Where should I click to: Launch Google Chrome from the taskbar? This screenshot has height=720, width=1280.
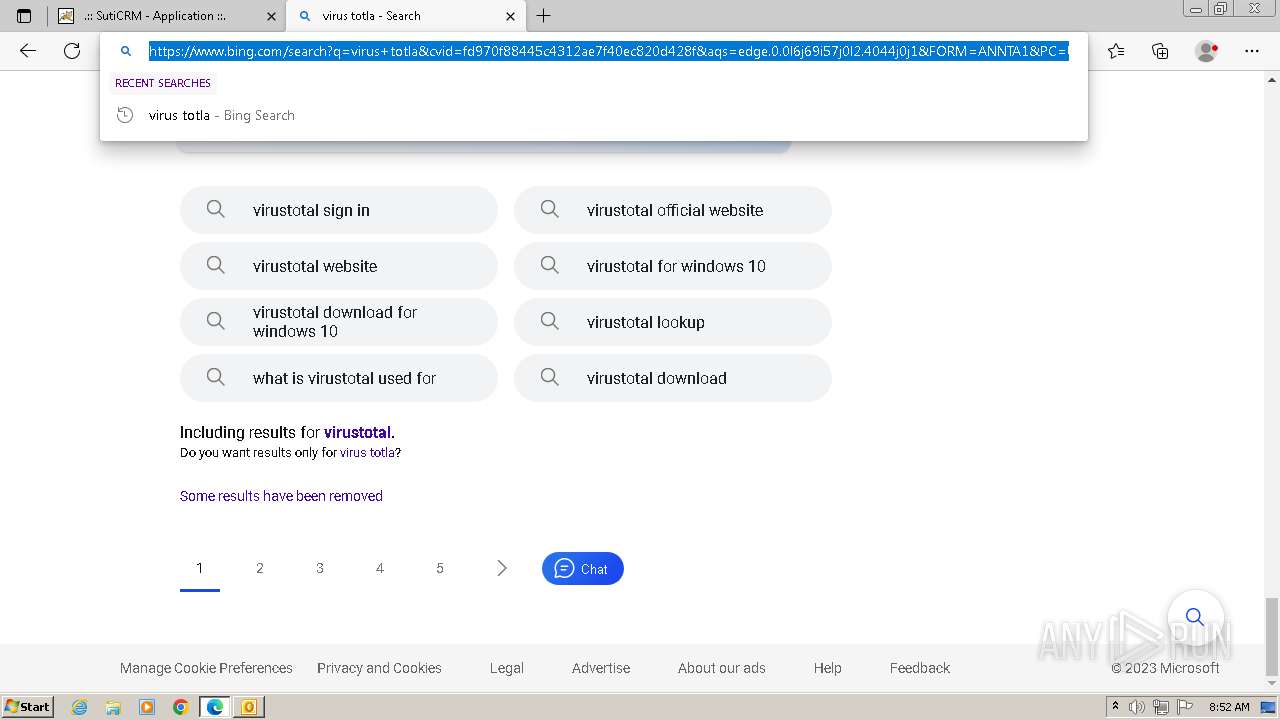[181, 707]
